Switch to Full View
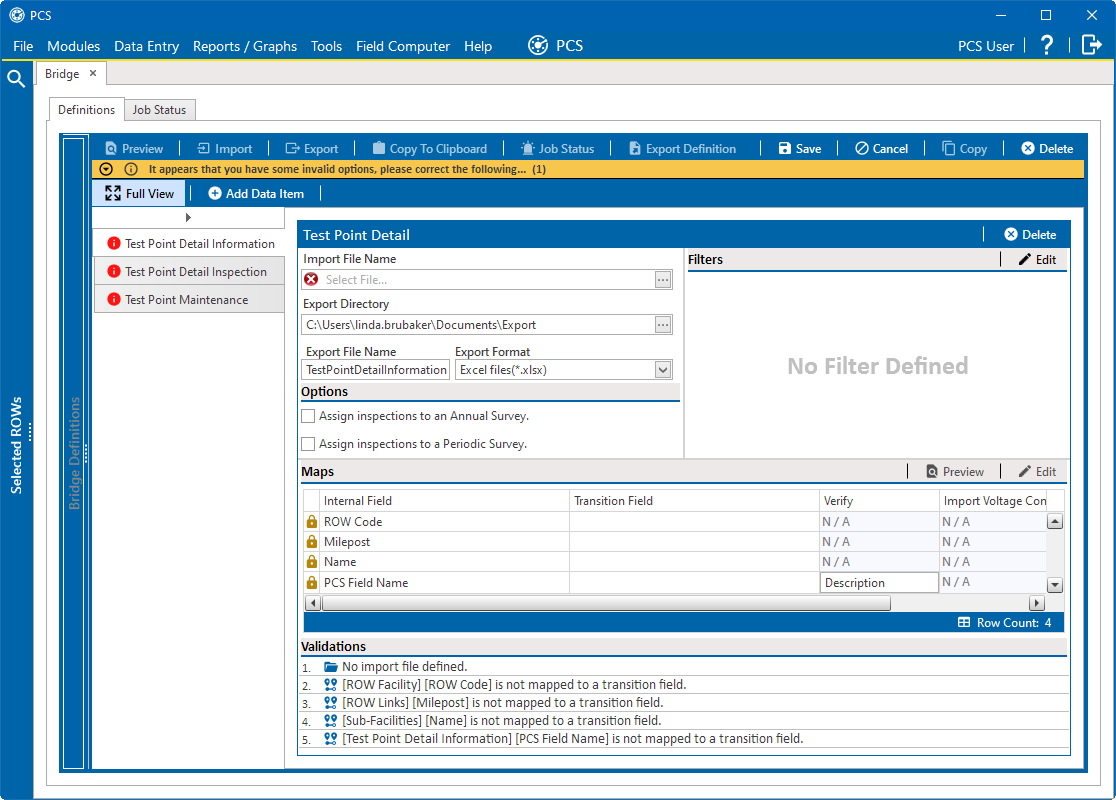 click(139, 194)
